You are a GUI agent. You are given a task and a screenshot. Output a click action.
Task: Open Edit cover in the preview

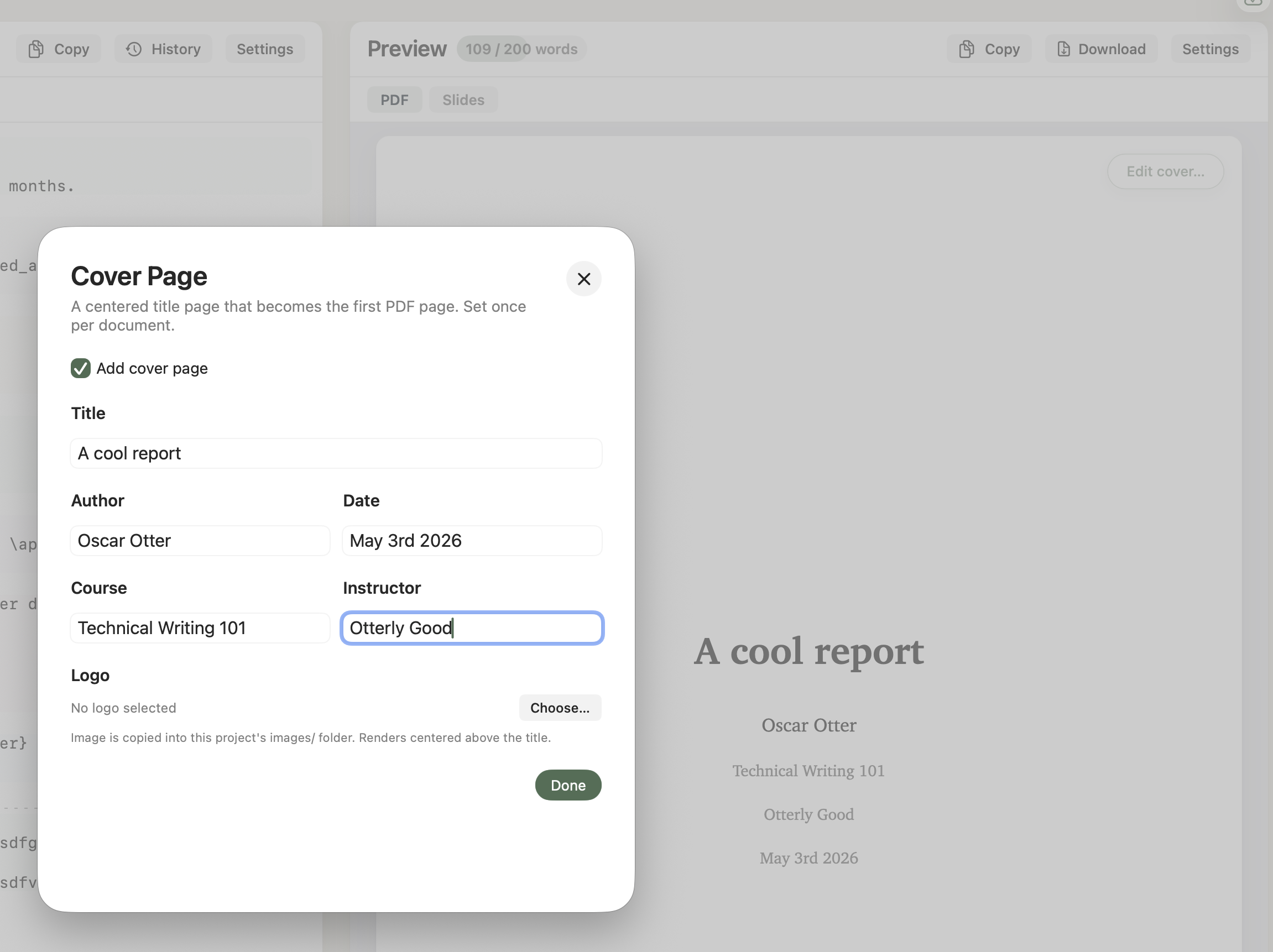point(1165,171)
